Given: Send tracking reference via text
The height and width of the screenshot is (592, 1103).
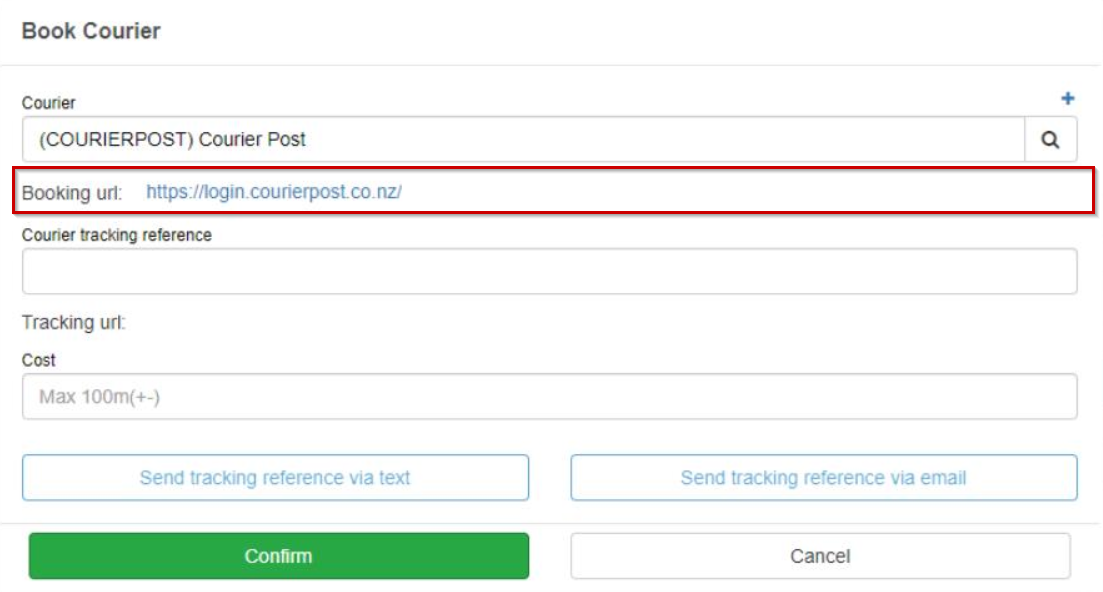Looking at the screenshot, I should 275,477.
